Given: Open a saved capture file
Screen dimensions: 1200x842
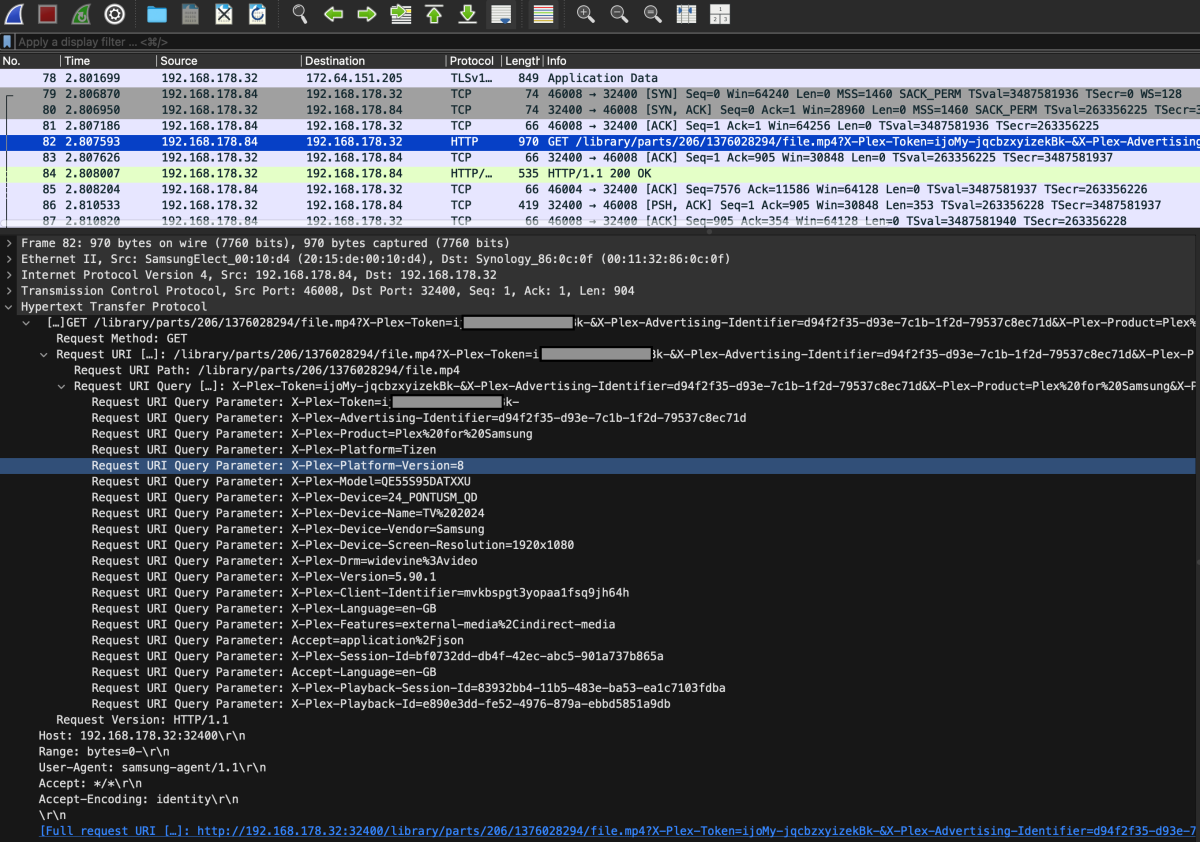Looking at the screenshot, I should [155, 14].
